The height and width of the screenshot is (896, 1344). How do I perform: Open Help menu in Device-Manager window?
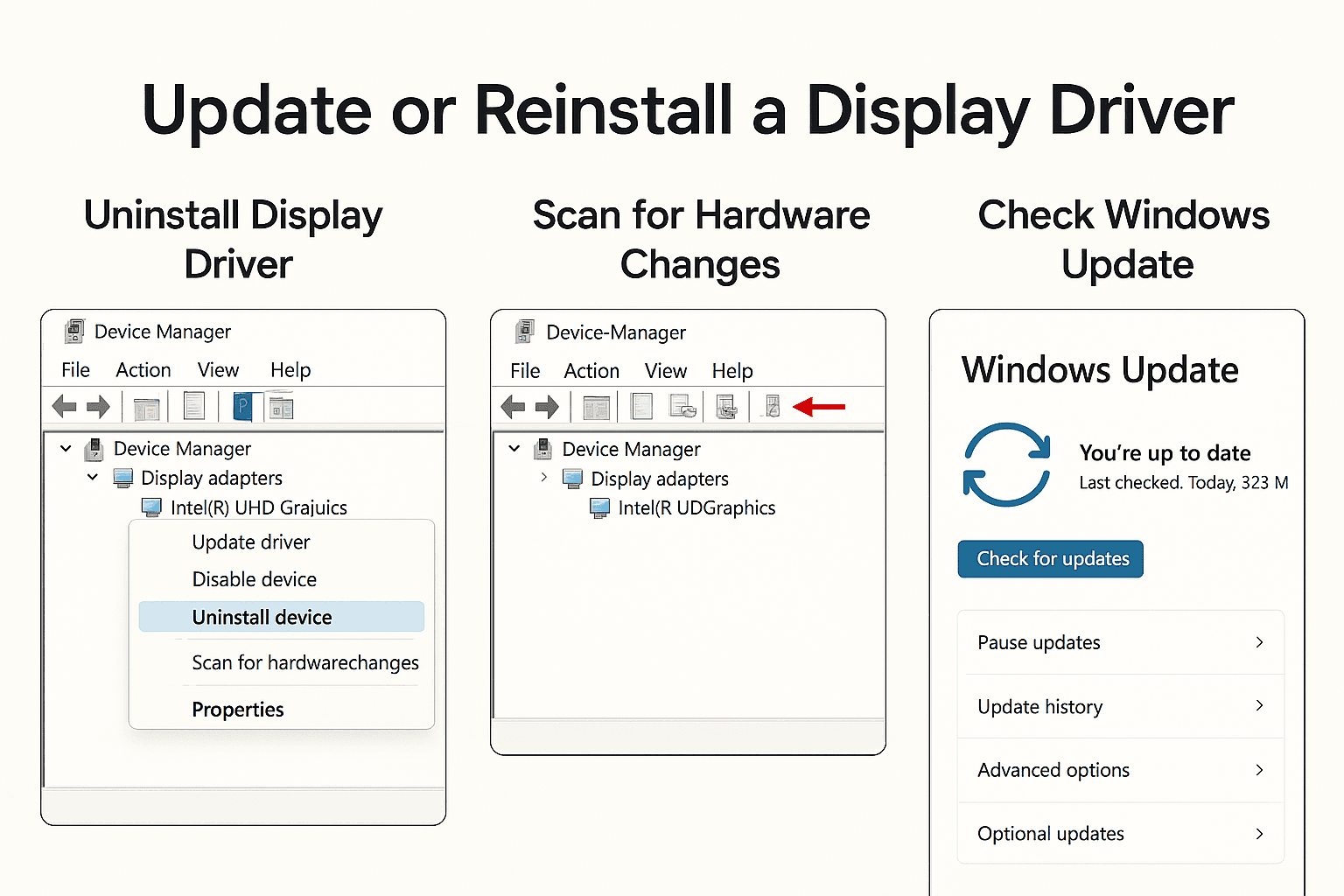(x=732, y=371)
